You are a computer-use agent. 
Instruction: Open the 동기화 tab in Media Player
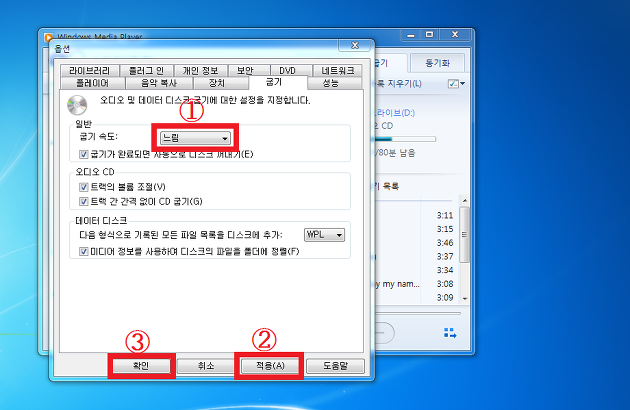(x=438, y=63)
